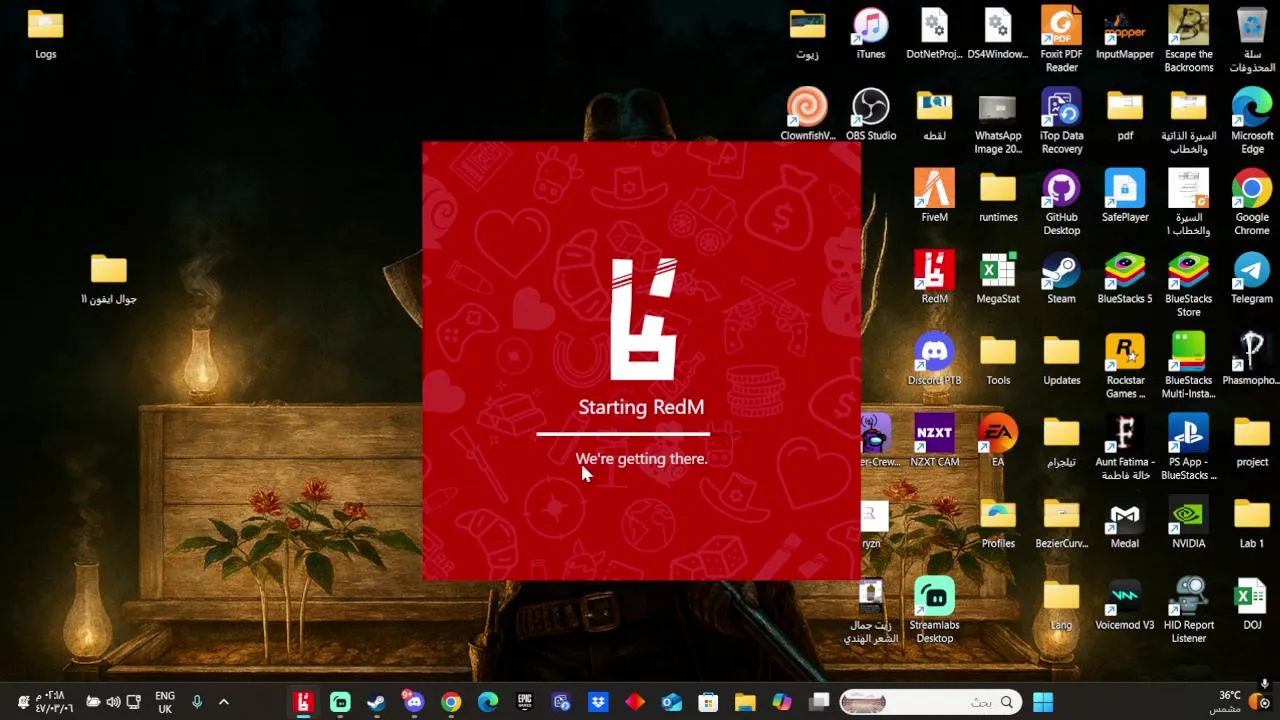Screen dimensions: 1280x720
Task: Open the project folder
Action: pyautogui.click(x=1252, y=441)
